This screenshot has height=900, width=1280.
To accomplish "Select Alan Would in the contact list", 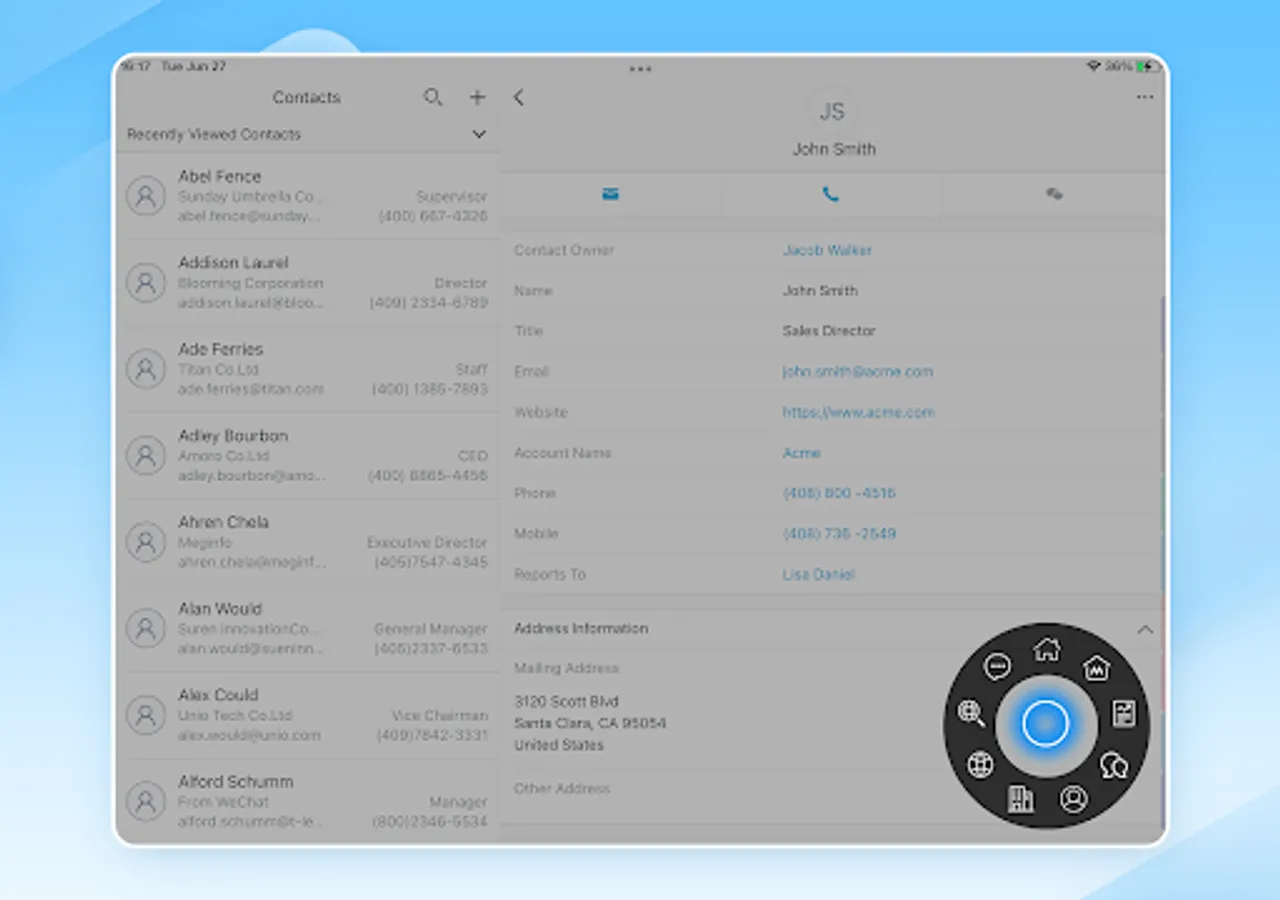I will tap(307, 628).
